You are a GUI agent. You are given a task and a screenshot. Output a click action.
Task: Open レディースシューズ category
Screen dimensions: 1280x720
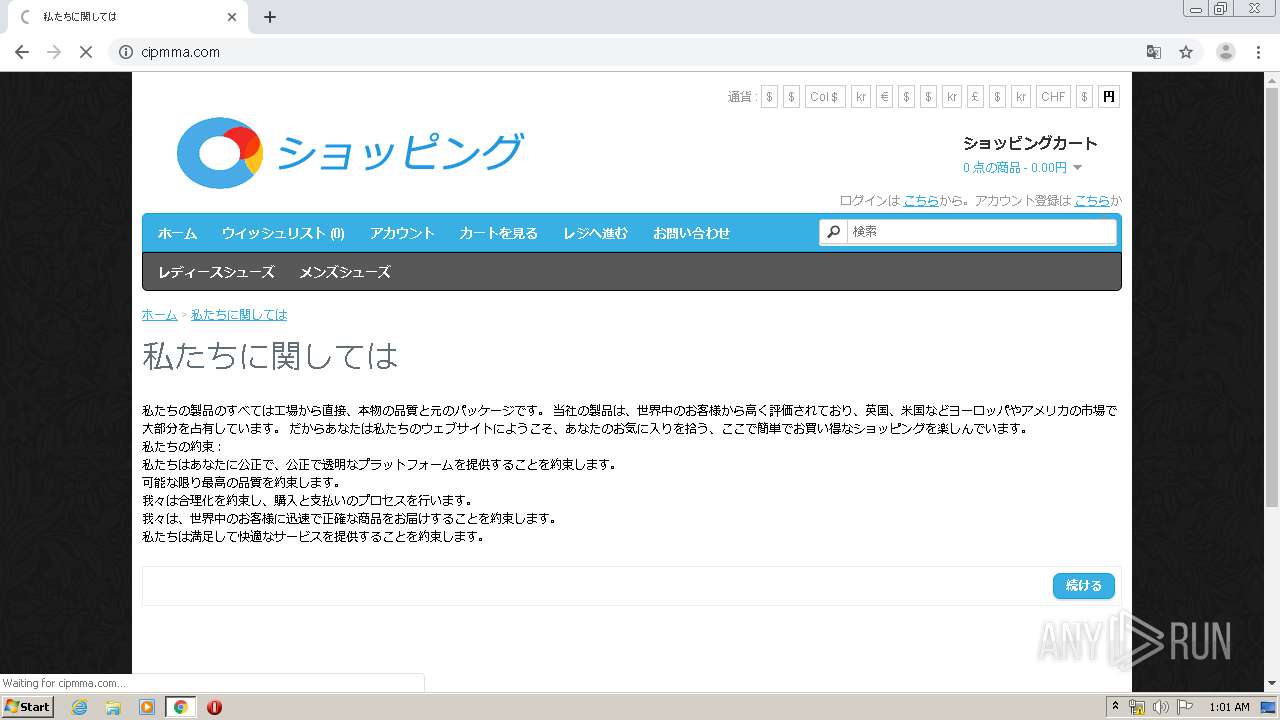tap(216, 272)
